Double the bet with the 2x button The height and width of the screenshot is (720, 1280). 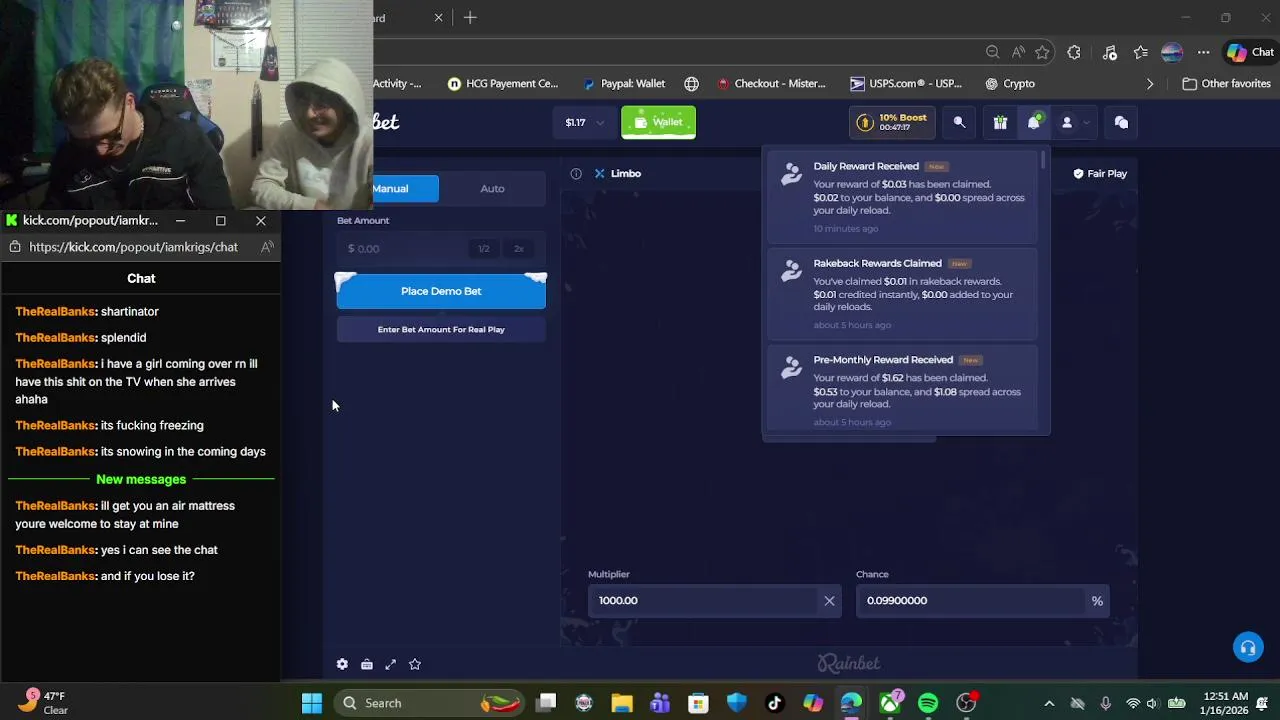[x=519, y=248]
